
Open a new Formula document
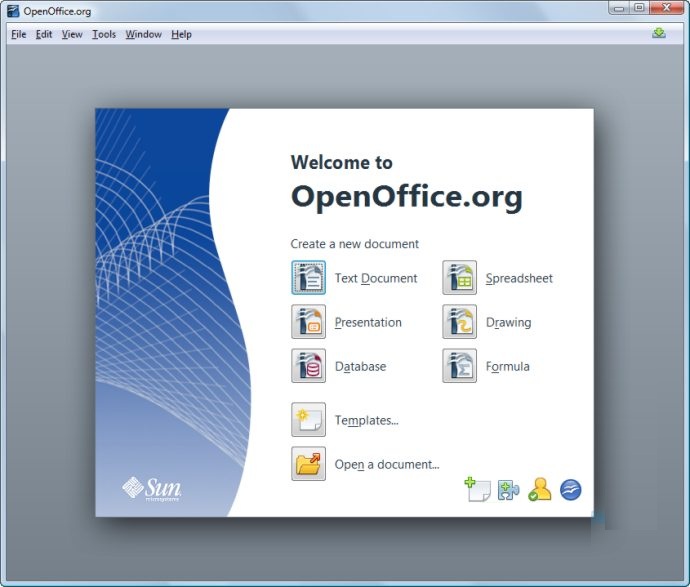click(460, 366)
